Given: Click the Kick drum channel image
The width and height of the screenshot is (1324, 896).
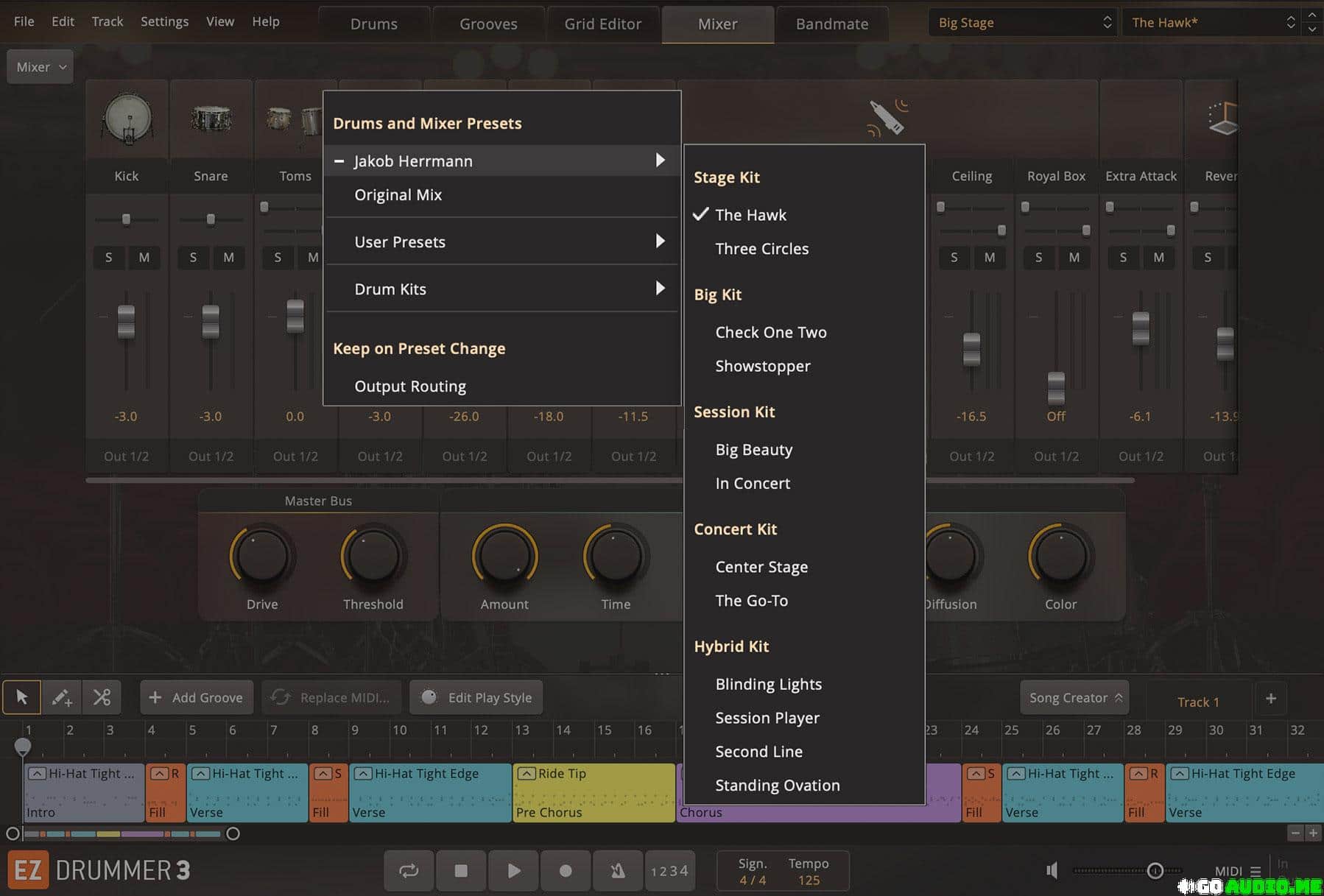Looking at the screenshot, I should click(127, 118).
